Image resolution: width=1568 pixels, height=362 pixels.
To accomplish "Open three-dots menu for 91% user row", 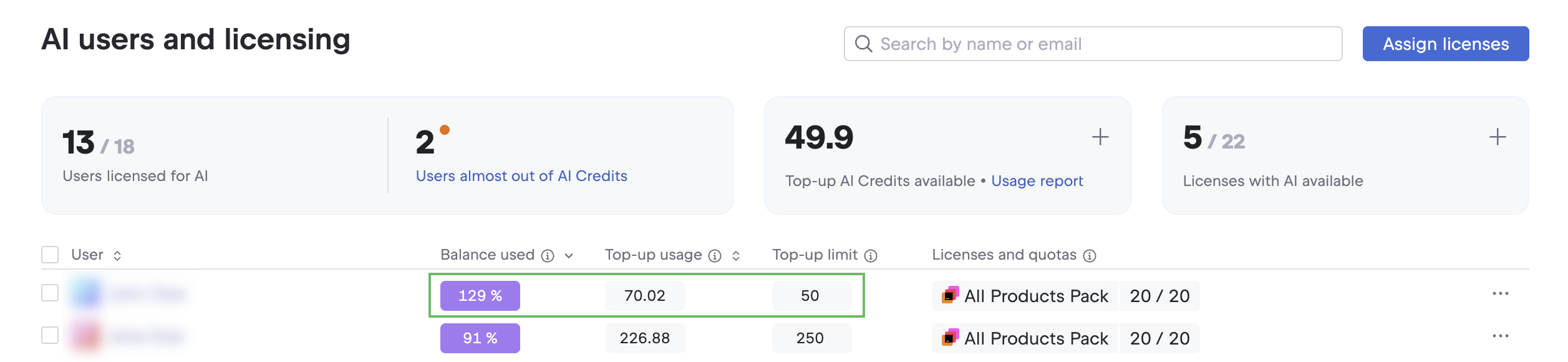I will (x=1500, y=336).
